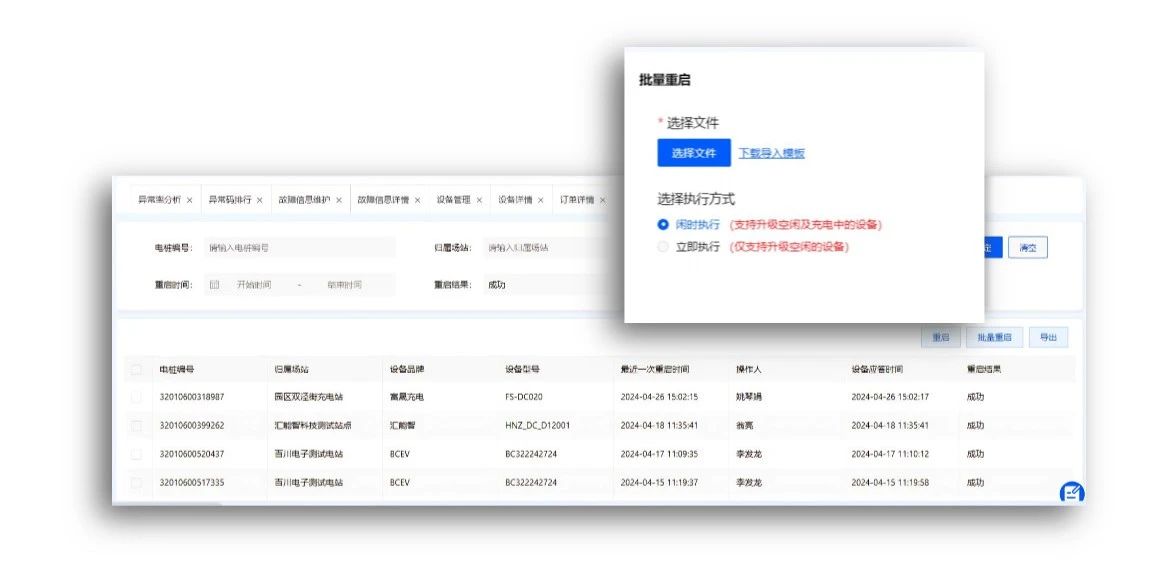
Task: Open the 重启结果 dropdown showing 成功
Action: click(x=550, y=285)
